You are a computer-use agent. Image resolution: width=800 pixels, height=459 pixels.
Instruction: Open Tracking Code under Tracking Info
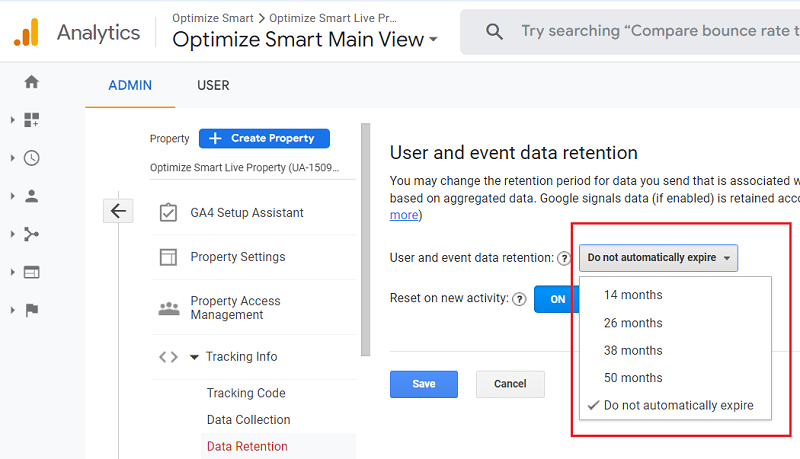(x=246, y=393)
